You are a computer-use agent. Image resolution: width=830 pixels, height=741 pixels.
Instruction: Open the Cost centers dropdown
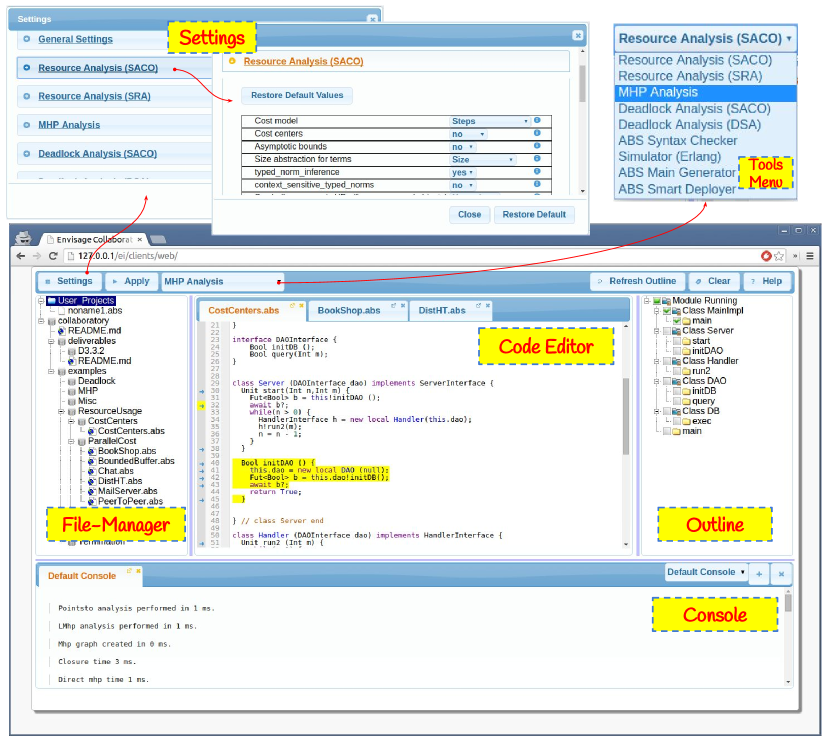(x=468, y=134)
